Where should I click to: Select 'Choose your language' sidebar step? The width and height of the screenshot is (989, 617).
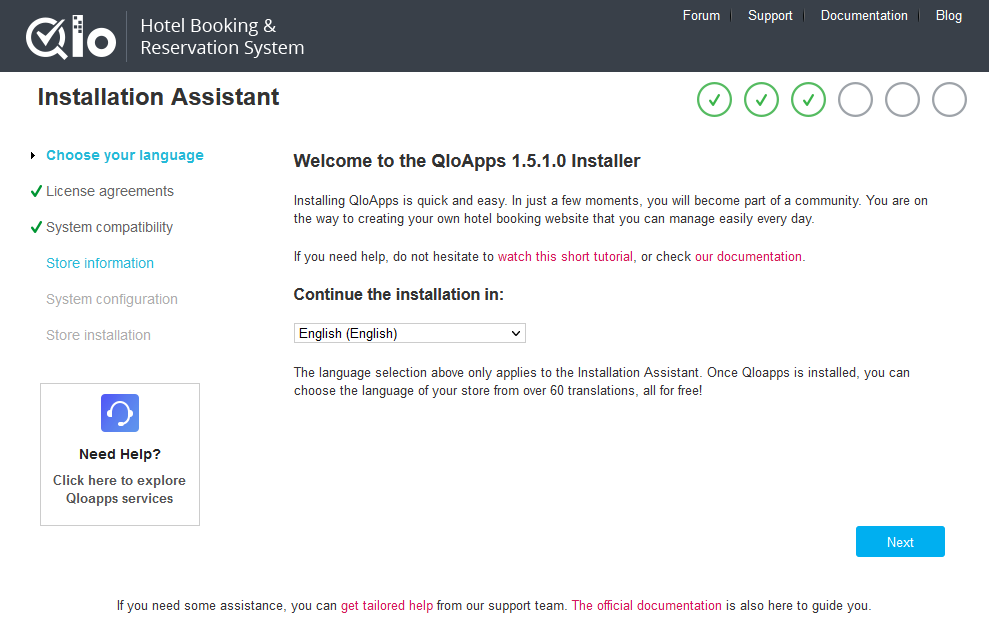click(x=124, y=155)
